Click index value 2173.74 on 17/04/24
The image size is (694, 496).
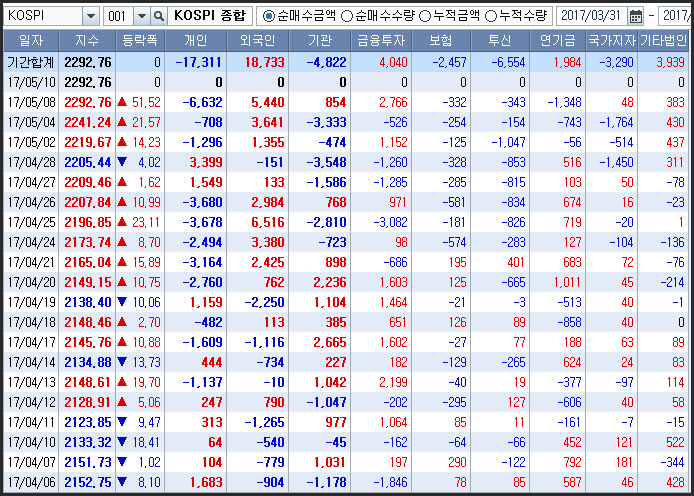(x=88, y=242)
